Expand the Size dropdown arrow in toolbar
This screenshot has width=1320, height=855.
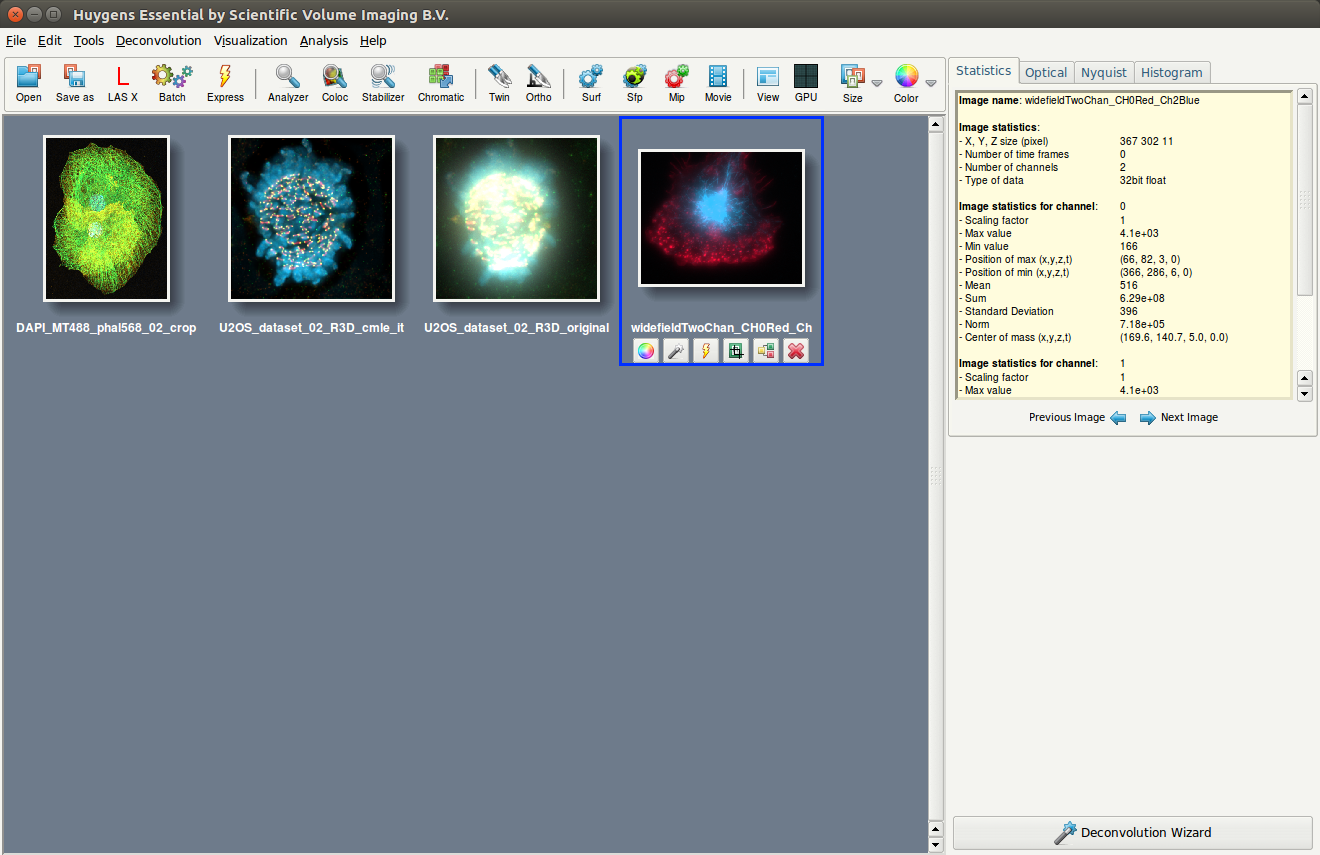coord(877,84)
